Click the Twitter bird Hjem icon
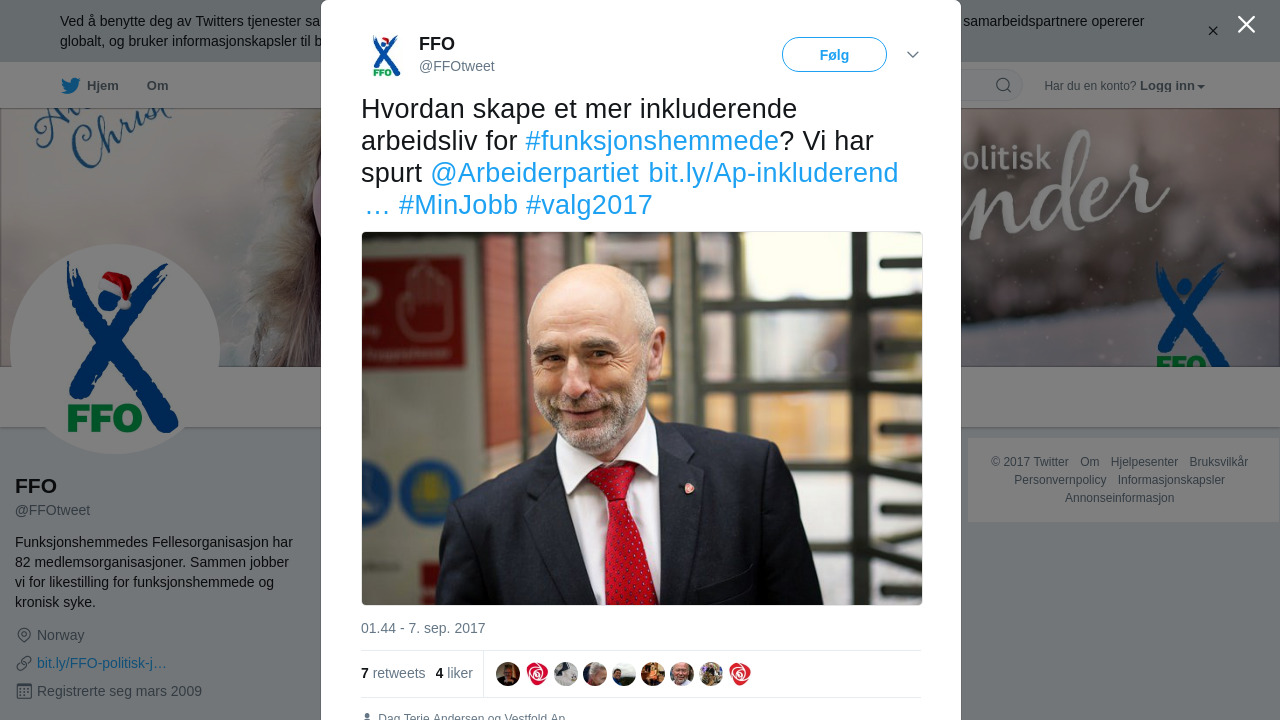This screenshot has width=1280, height=720. coord(70,86)
